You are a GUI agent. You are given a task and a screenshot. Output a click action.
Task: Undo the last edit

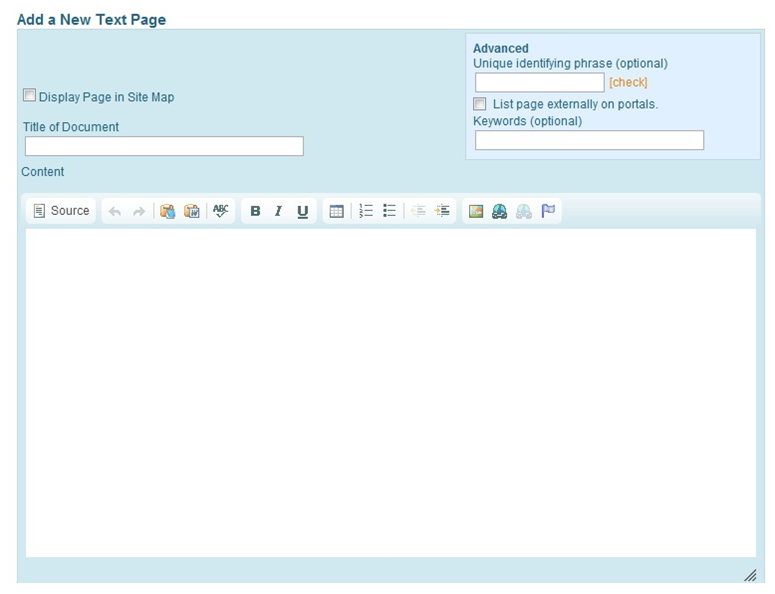coord(115,211)
